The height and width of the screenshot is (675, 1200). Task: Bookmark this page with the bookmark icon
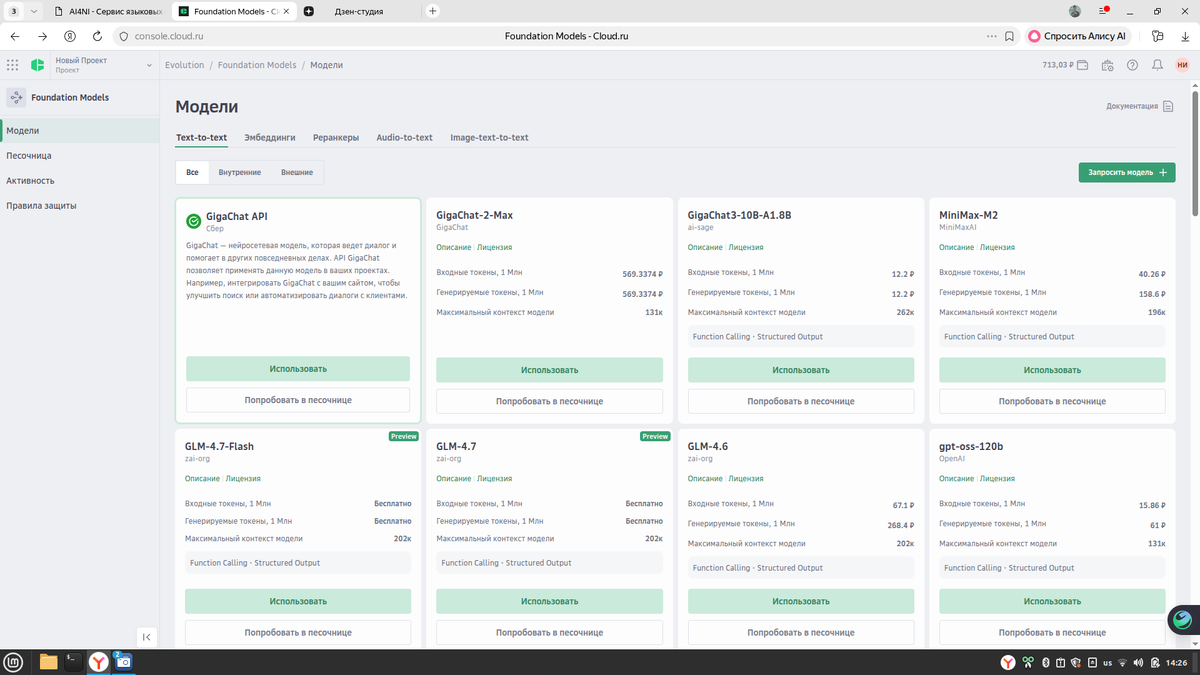click(1010, 36)
